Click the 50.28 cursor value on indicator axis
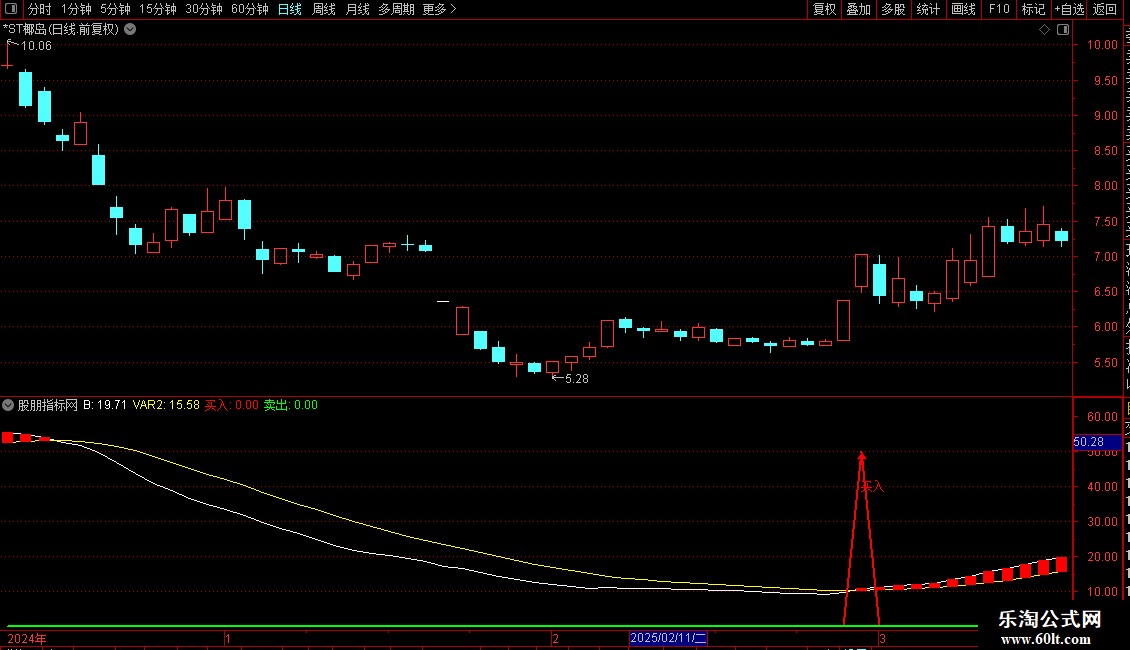 [1098, 442]
